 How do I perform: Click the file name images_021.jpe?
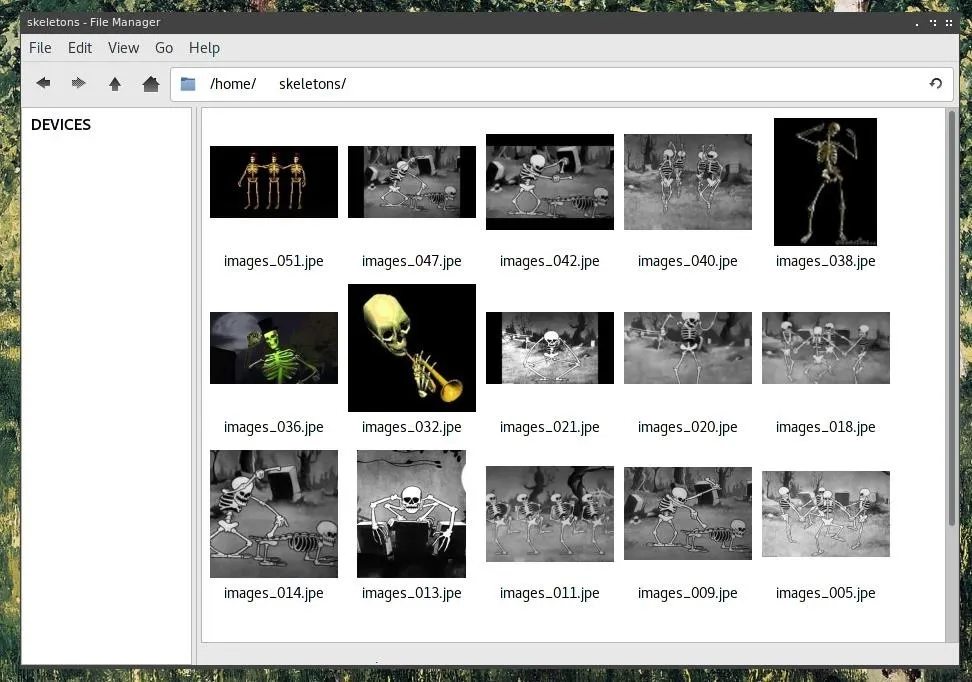[x=550, y=427]
